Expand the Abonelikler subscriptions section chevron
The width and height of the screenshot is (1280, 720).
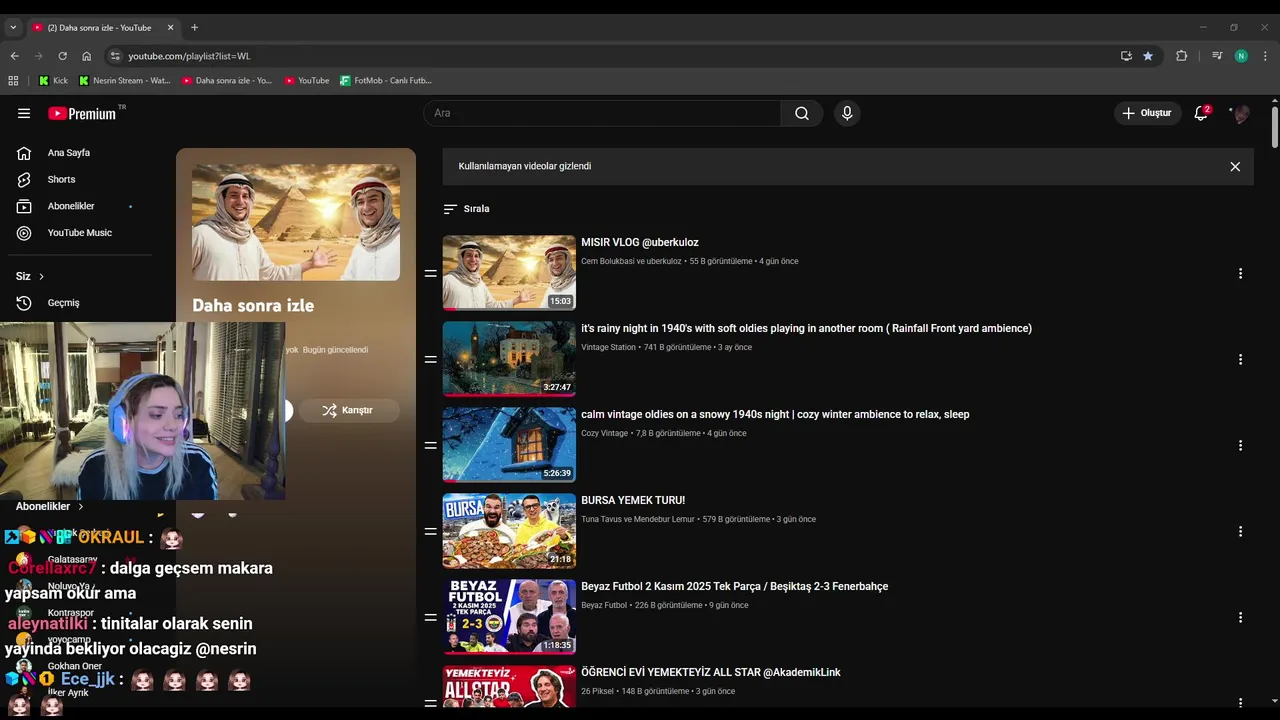point(80,507)
